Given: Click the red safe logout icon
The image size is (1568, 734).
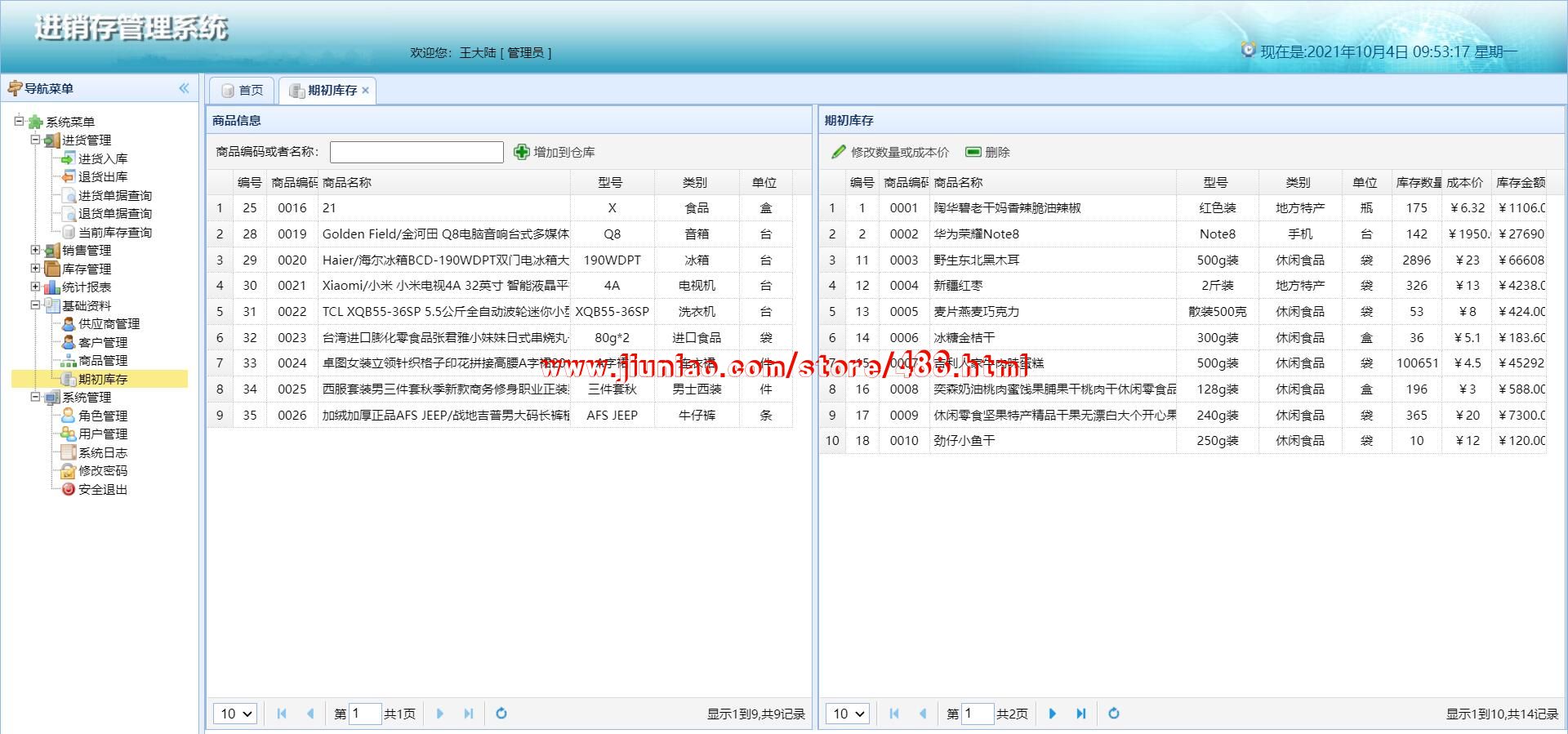Looking at the screenshot, I should 69,489.
